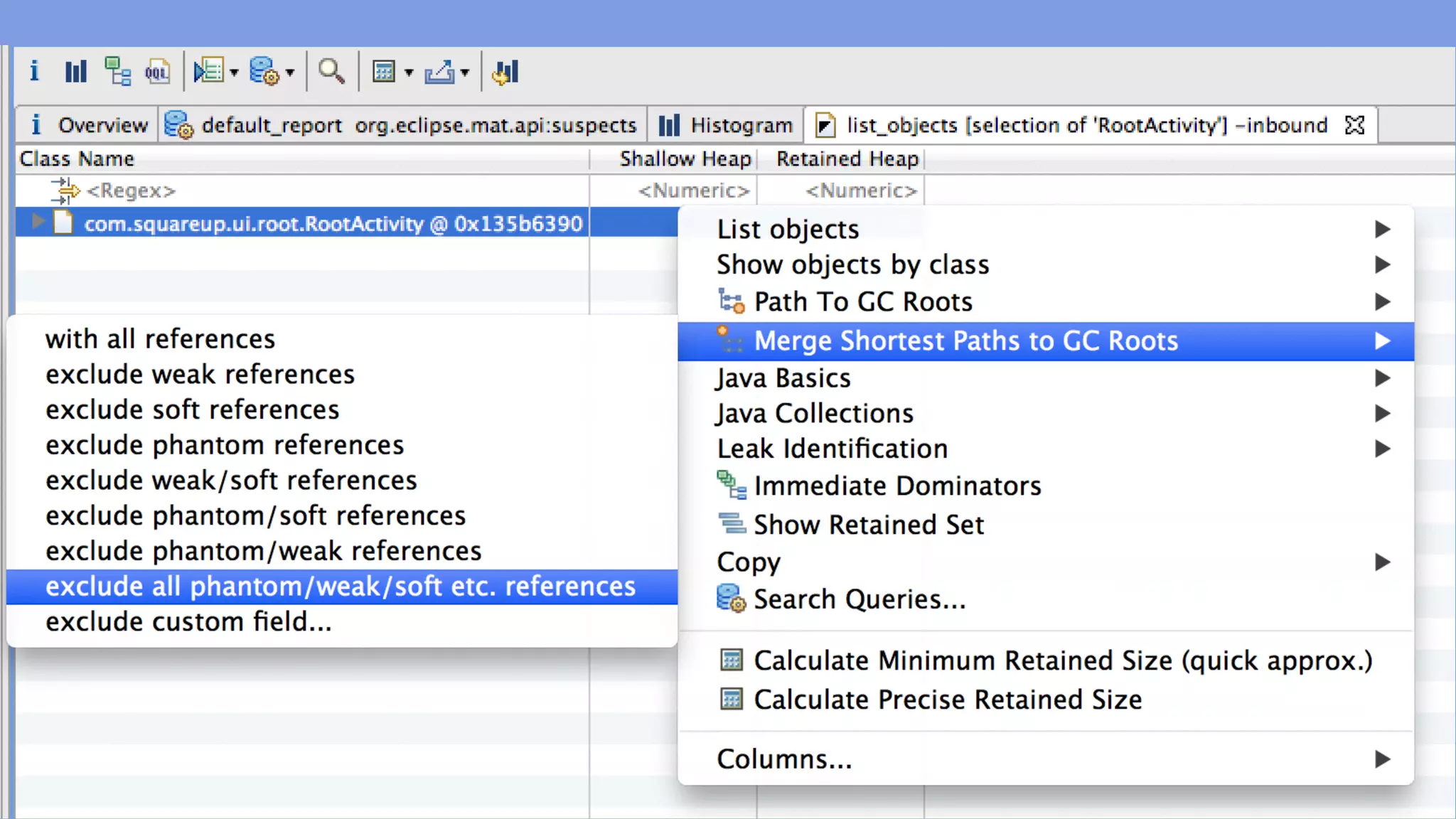This screenshot has height=819, width=1456.
Task: Create a histogram from toolbar icon
Action: click(75, 72)
